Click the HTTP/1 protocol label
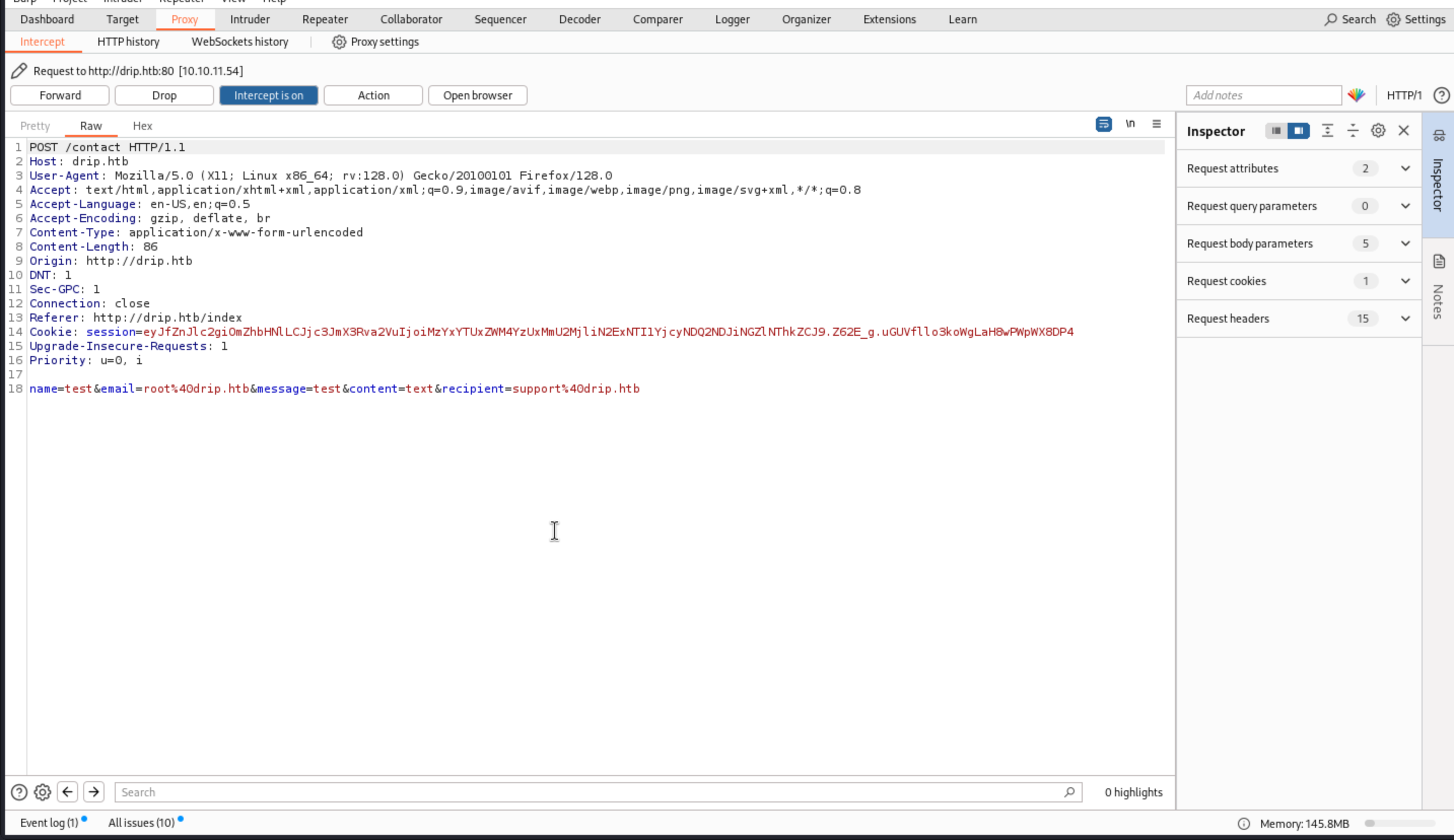1454x840 pixels. coord(1404,95)
